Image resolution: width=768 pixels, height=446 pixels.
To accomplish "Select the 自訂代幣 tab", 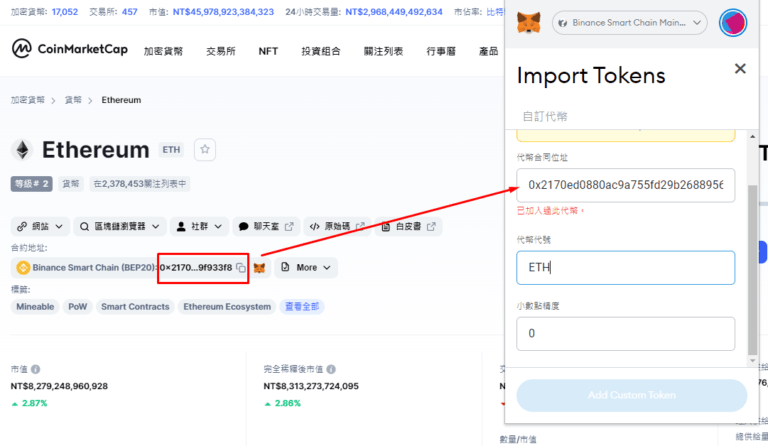I will [545, 117].
